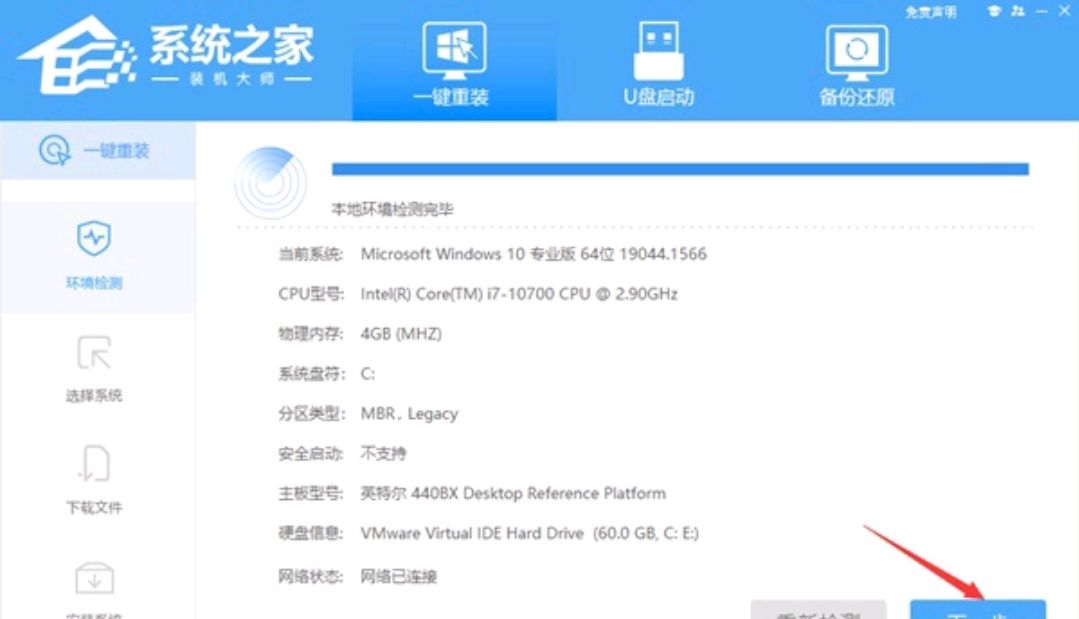Click the 物理内存 label
The height and width of the screenshot is (619, 1079).
pos(310,334)
